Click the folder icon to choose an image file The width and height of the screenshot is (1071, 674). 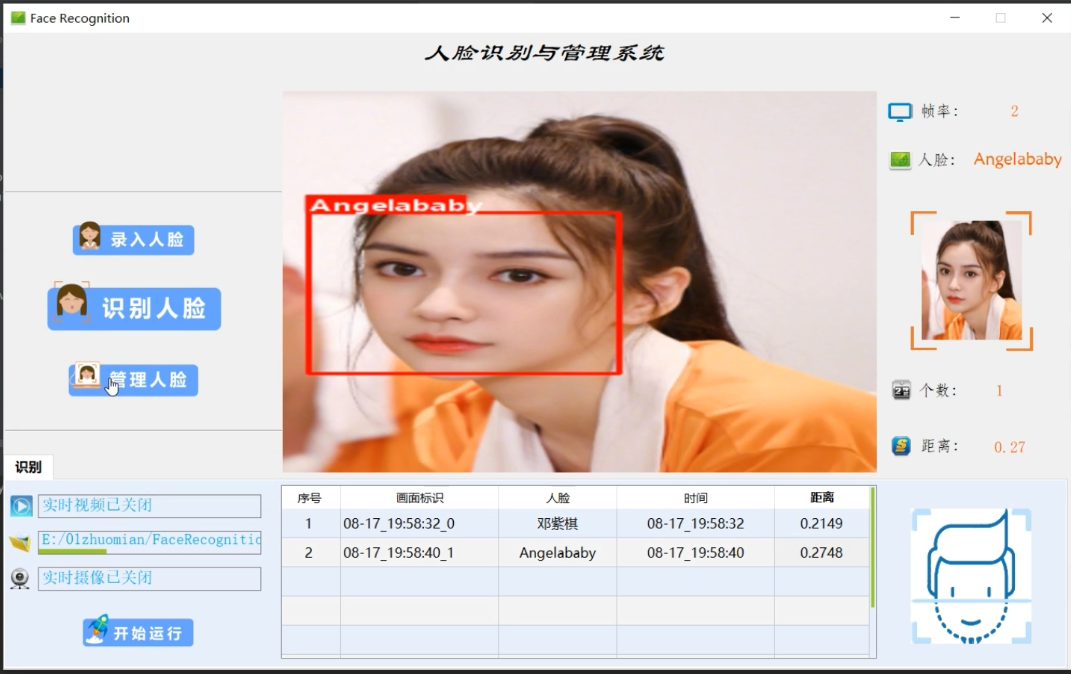(x=20, y=543)
